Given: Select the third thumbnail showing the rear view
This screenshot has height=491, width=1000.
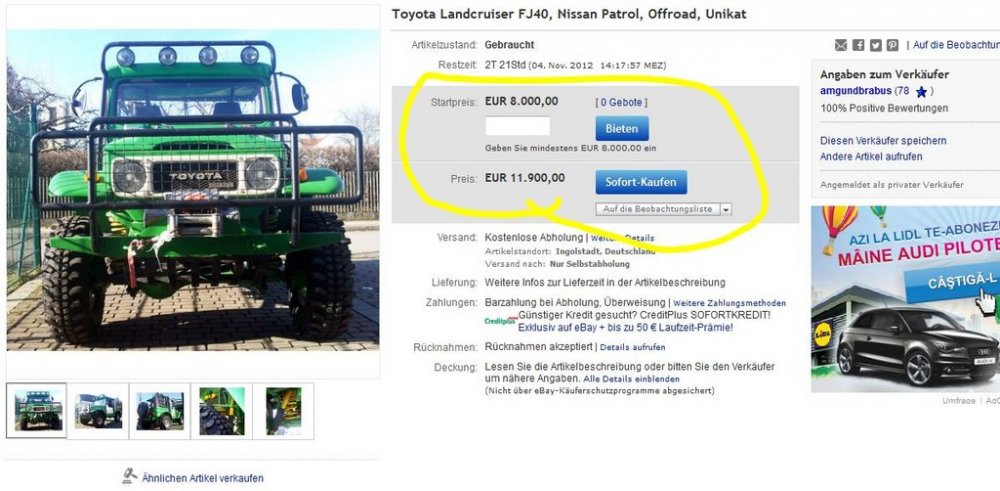Looking at the screenshot, I should coord(159,411).
